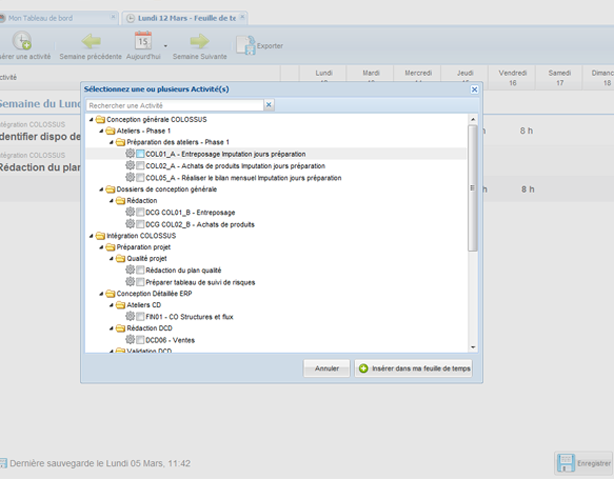Click scrollbar down arrow in dialog

(x=473, y=347)
